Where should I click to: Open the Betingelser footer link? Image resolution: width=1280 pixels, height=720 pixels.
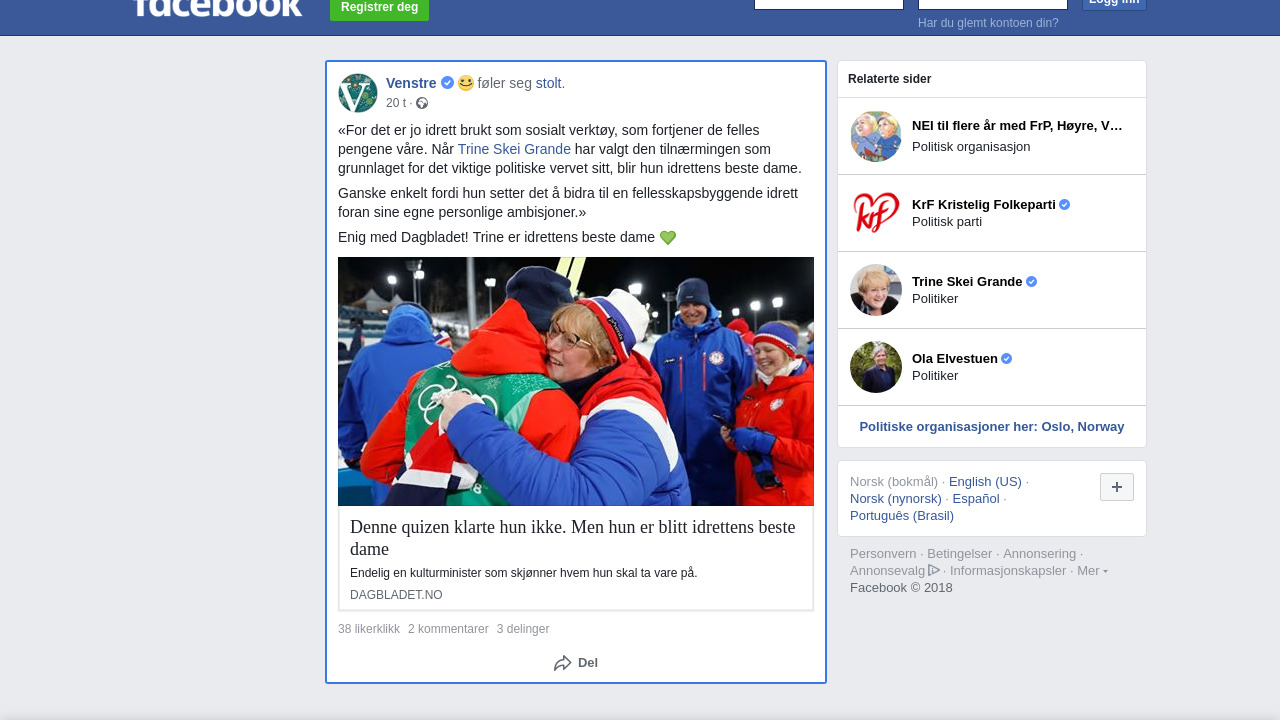coord(960,554)
